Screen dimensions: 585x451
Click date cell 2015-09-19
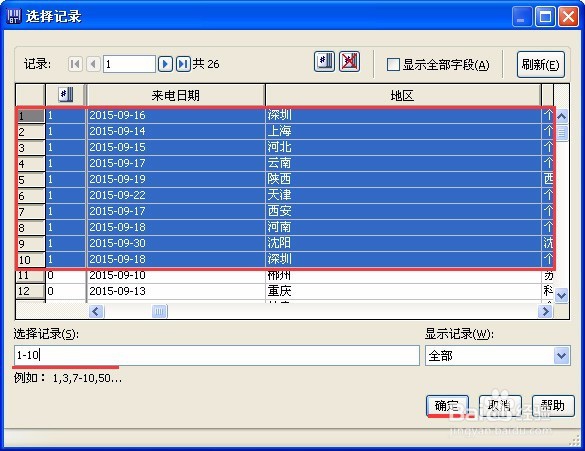point(176,180)
